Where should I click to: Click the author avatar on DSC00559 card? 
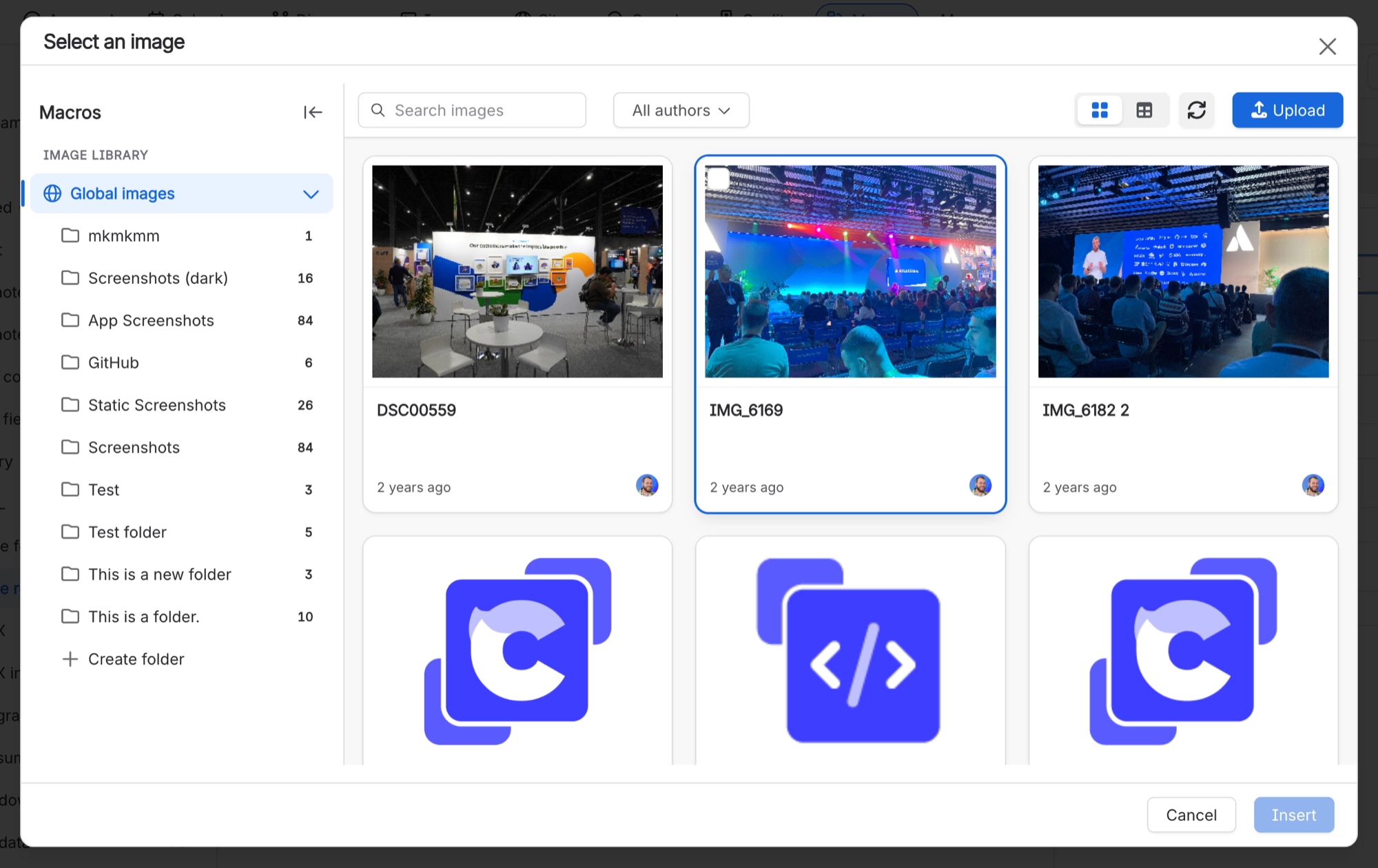647,486
